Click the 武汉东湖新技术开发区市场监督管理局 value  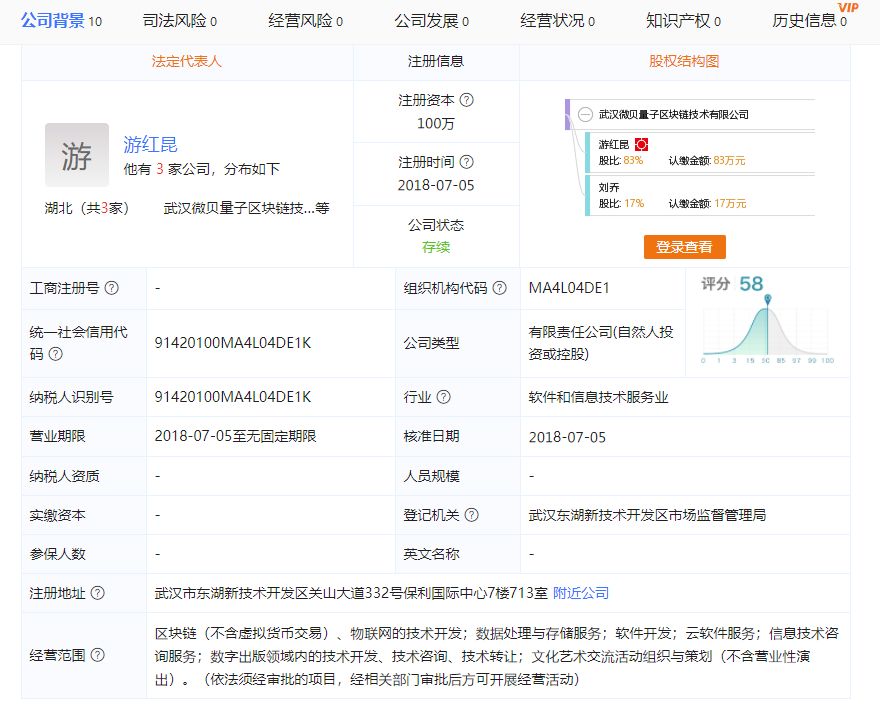(647, 515)
